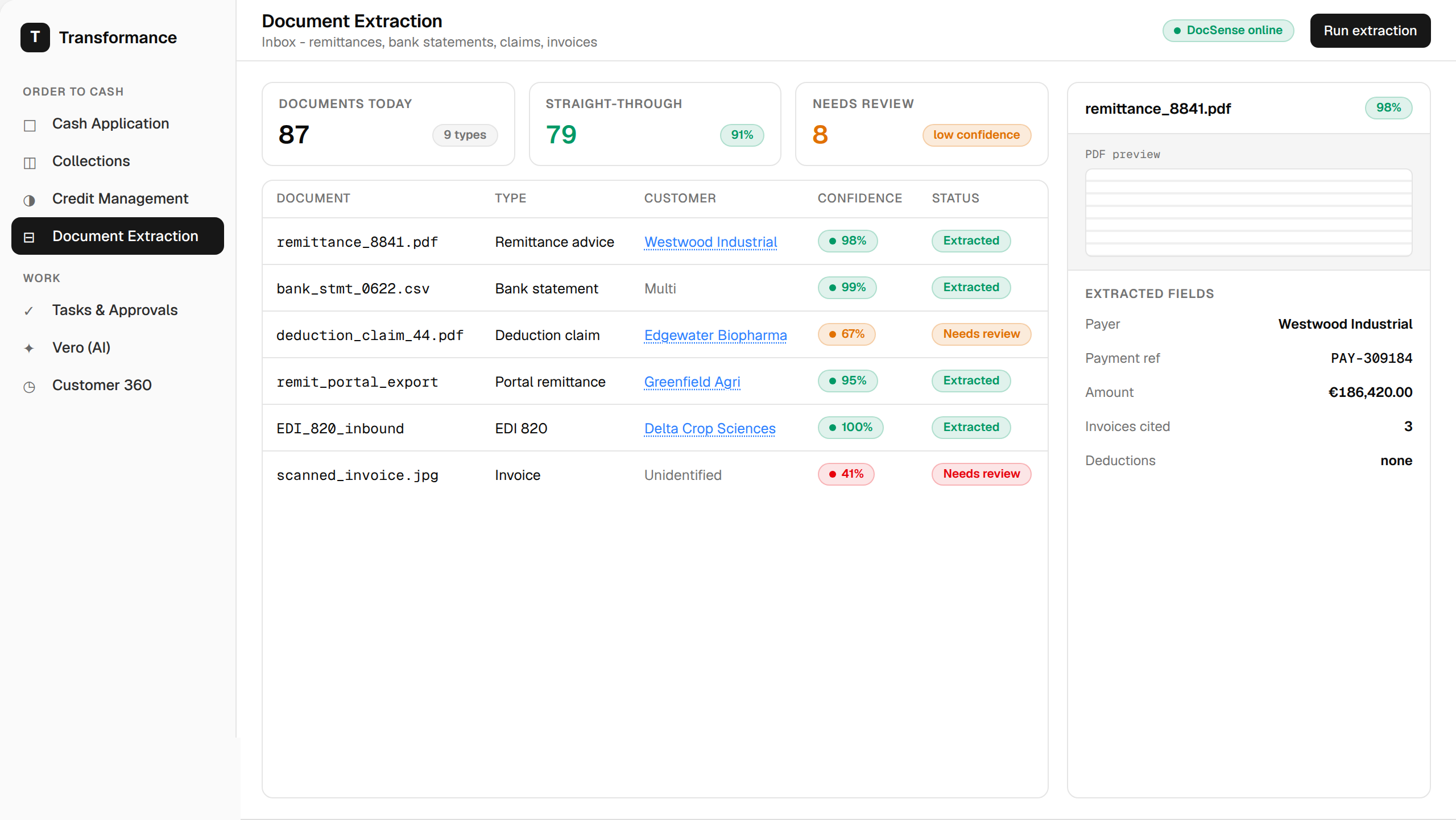Click the Tasks & Approvals checkmark icon

pyautogui.click(x=30, y=311)
